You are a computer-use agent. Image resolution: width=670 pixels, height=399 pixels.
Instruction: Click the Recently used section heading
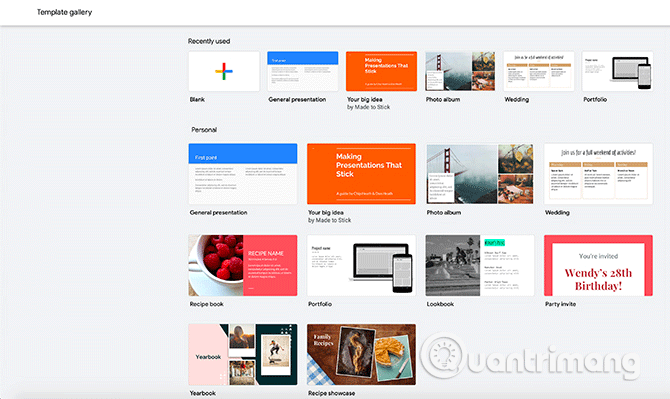coord(209,41)
